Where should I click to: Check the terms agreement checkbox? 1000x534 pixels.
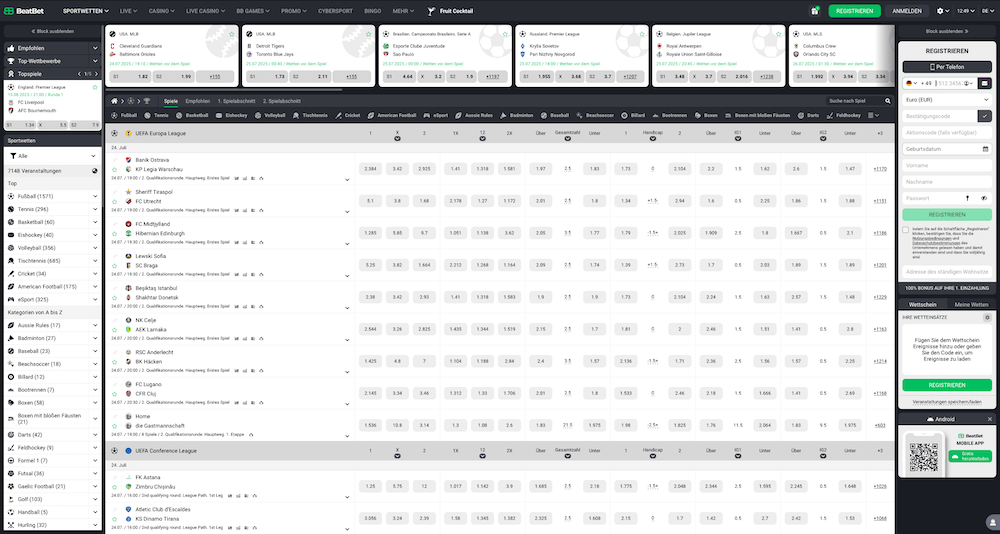click(906, 230)
